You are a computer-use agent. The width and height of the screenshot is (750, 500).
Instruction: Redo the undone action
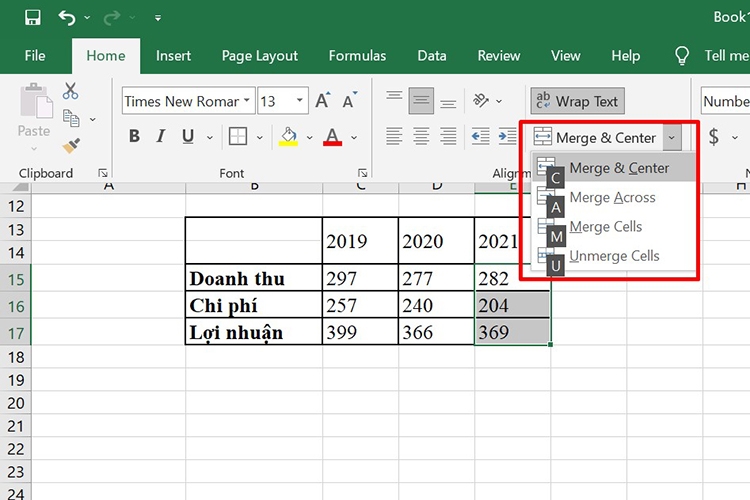click(x=112, y=18)
